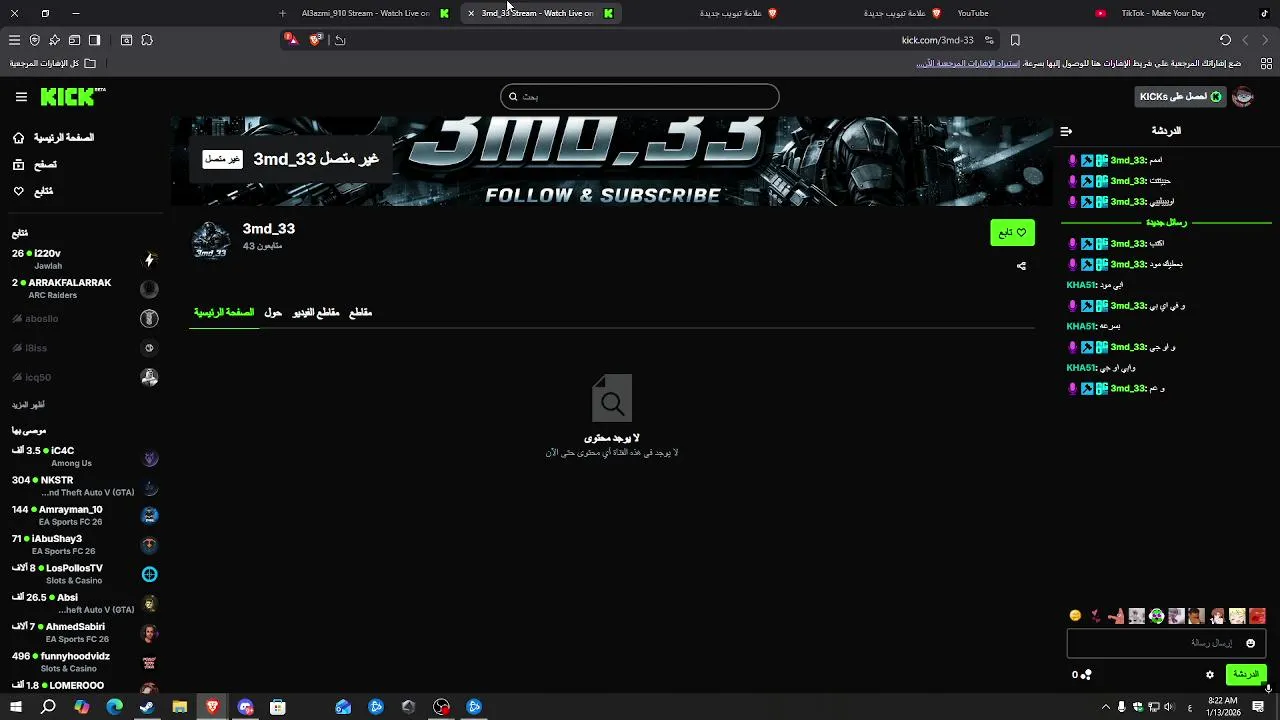Open File Explorer from taskbar
The image size is (1280, 720).
(x=180, y=707)
